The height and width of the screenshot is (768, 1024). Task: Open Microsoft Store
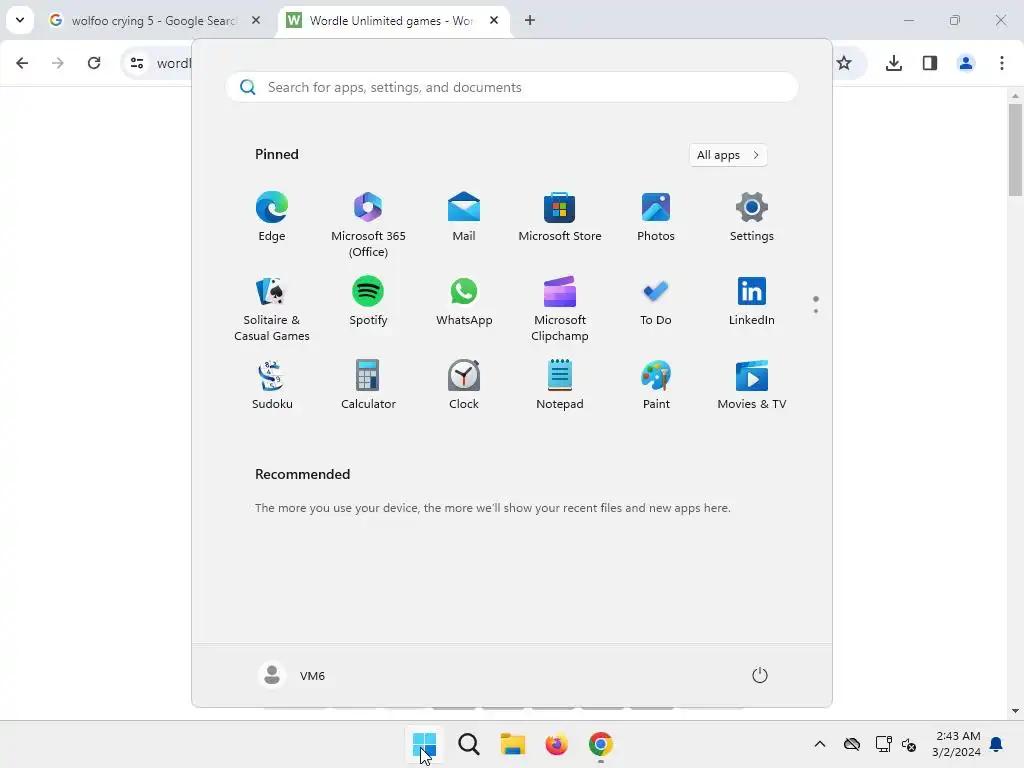coord(560,217)
